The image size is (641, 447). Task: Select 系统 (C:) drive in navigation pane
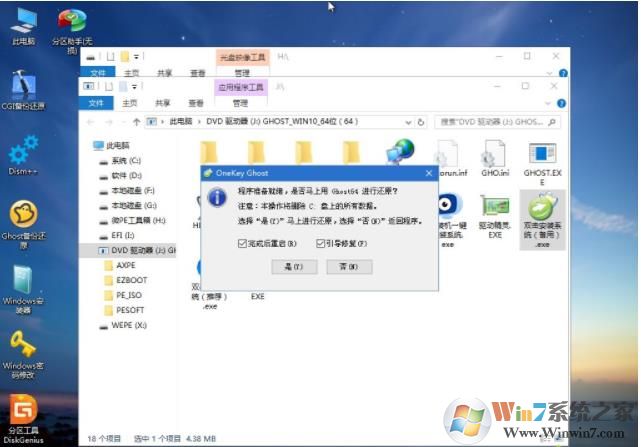[127, 160]
